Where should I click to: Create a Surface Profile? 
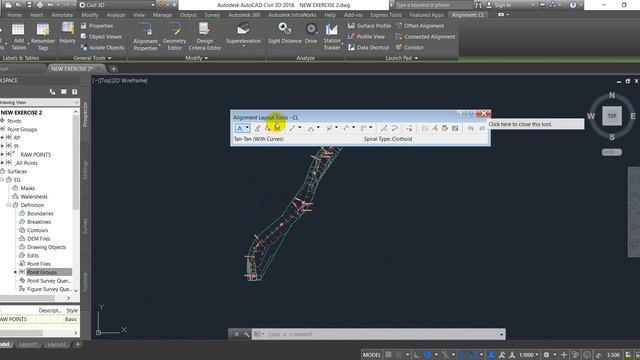coord(369,26)
